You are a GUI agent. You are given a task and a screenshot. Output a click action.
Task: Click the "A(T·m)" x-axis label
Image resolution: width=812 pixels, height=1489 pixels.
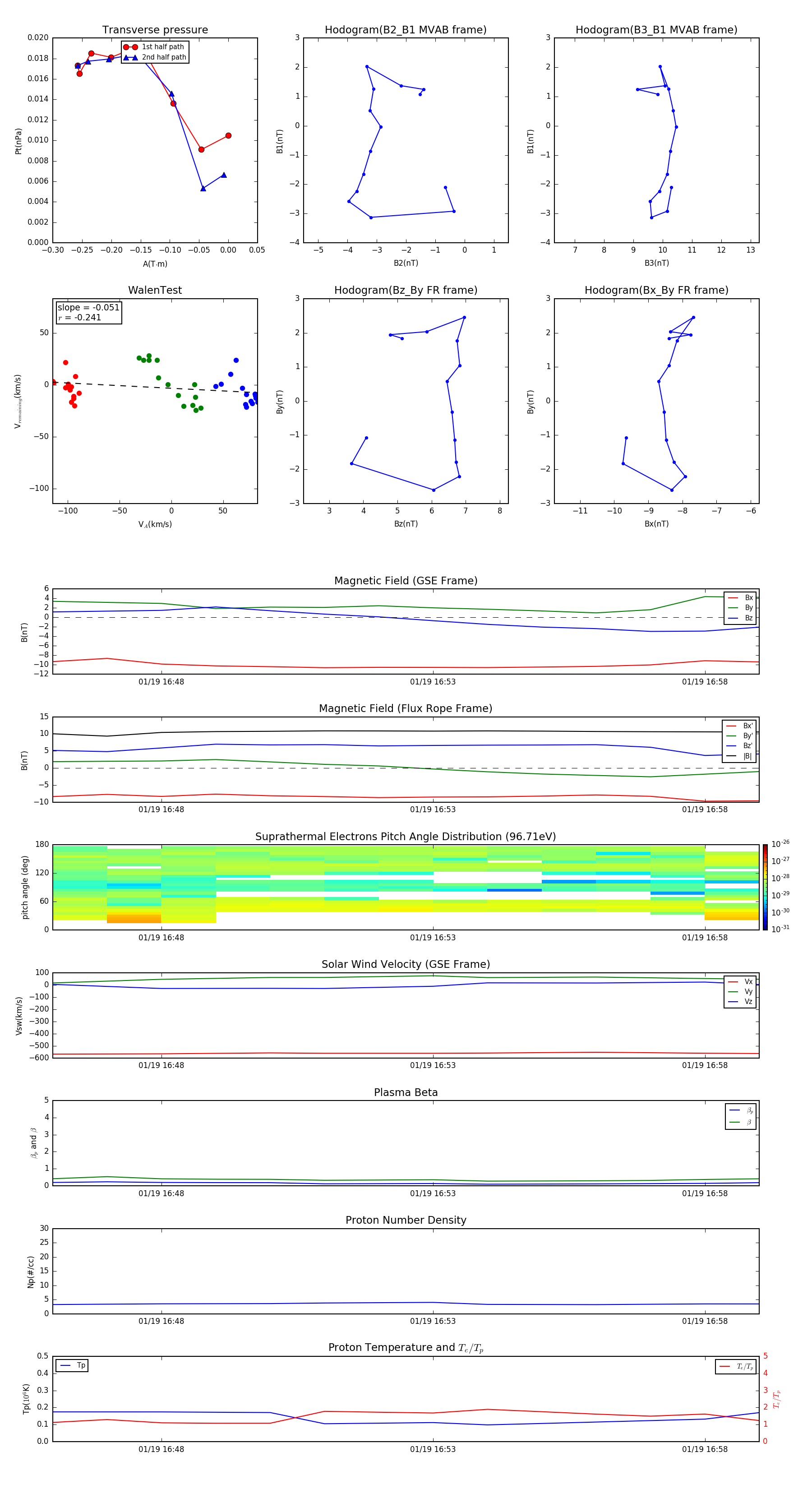(x=155, y=264)
